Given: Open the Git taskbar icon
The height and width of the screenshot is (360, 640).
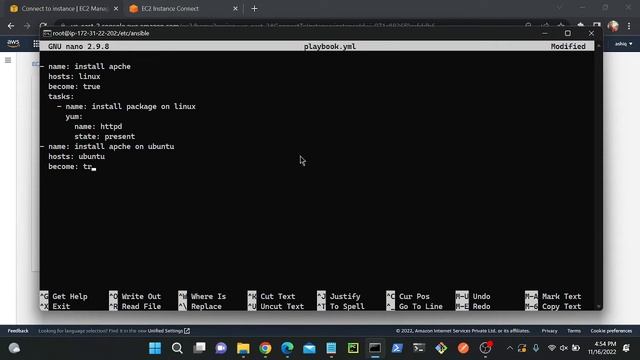Looking at the screenshot, I should point(441,348).
